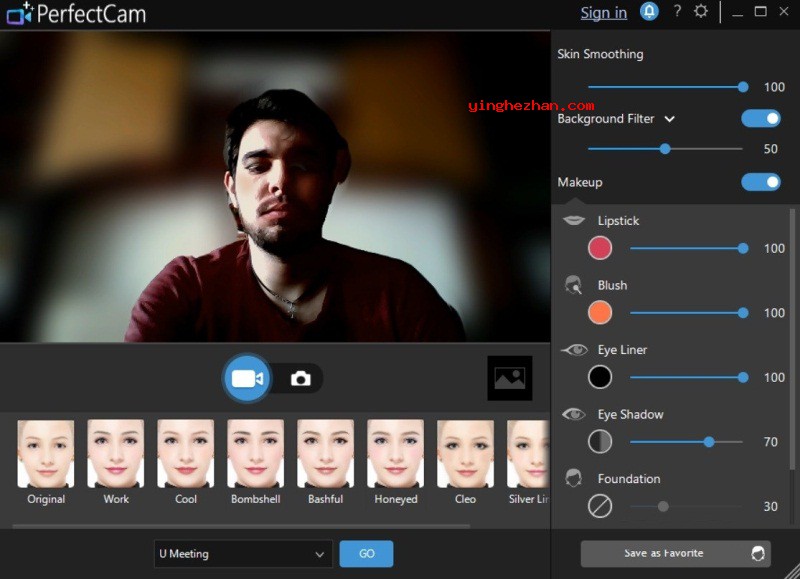The height and width of the screenshot is (579, 800).
Task: Click the Foundation value 30
Action: click(770, 507)
